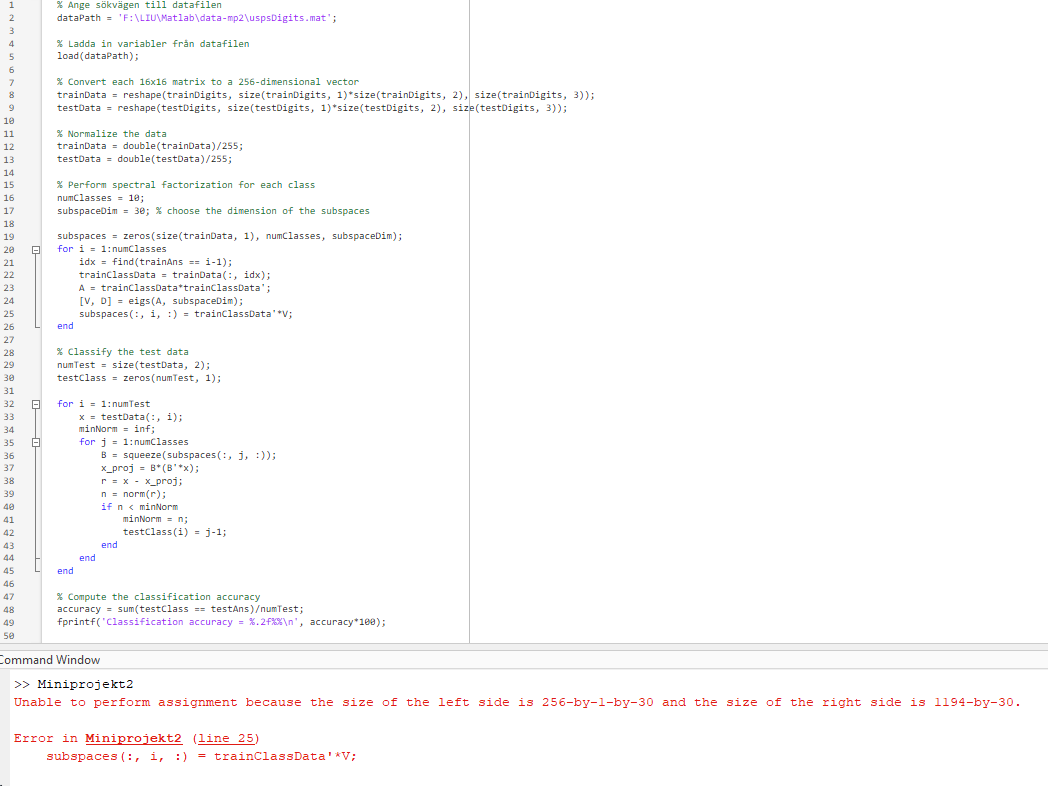
Task: Click line number 1 in the gutter
Action: [x=8, y=5]
